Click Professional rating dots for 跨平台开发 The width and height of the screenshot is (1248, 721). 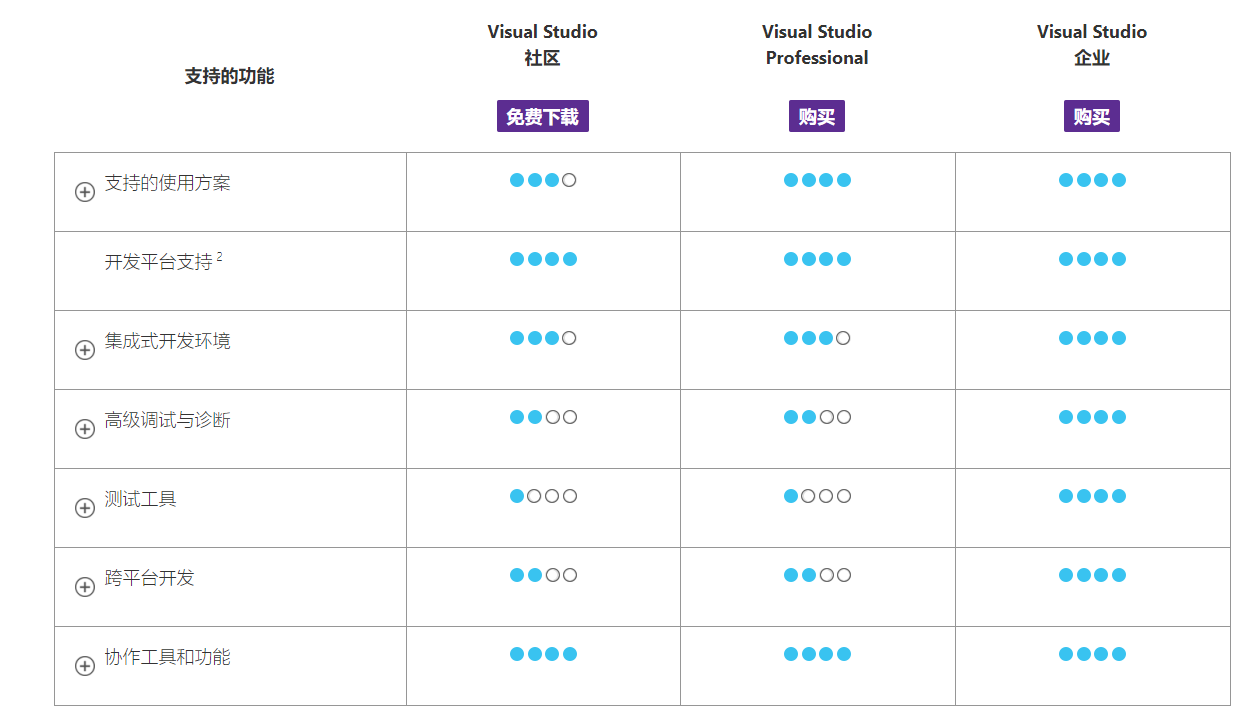click(817, 575)
